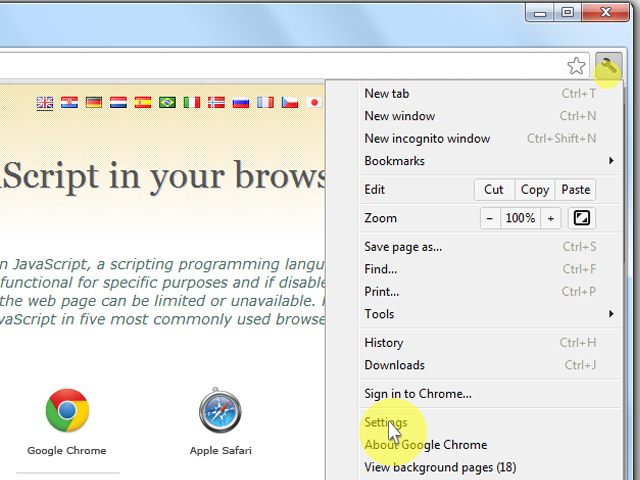Switch language with German flag
Screen dimensions: 640x480
point(94,102)
